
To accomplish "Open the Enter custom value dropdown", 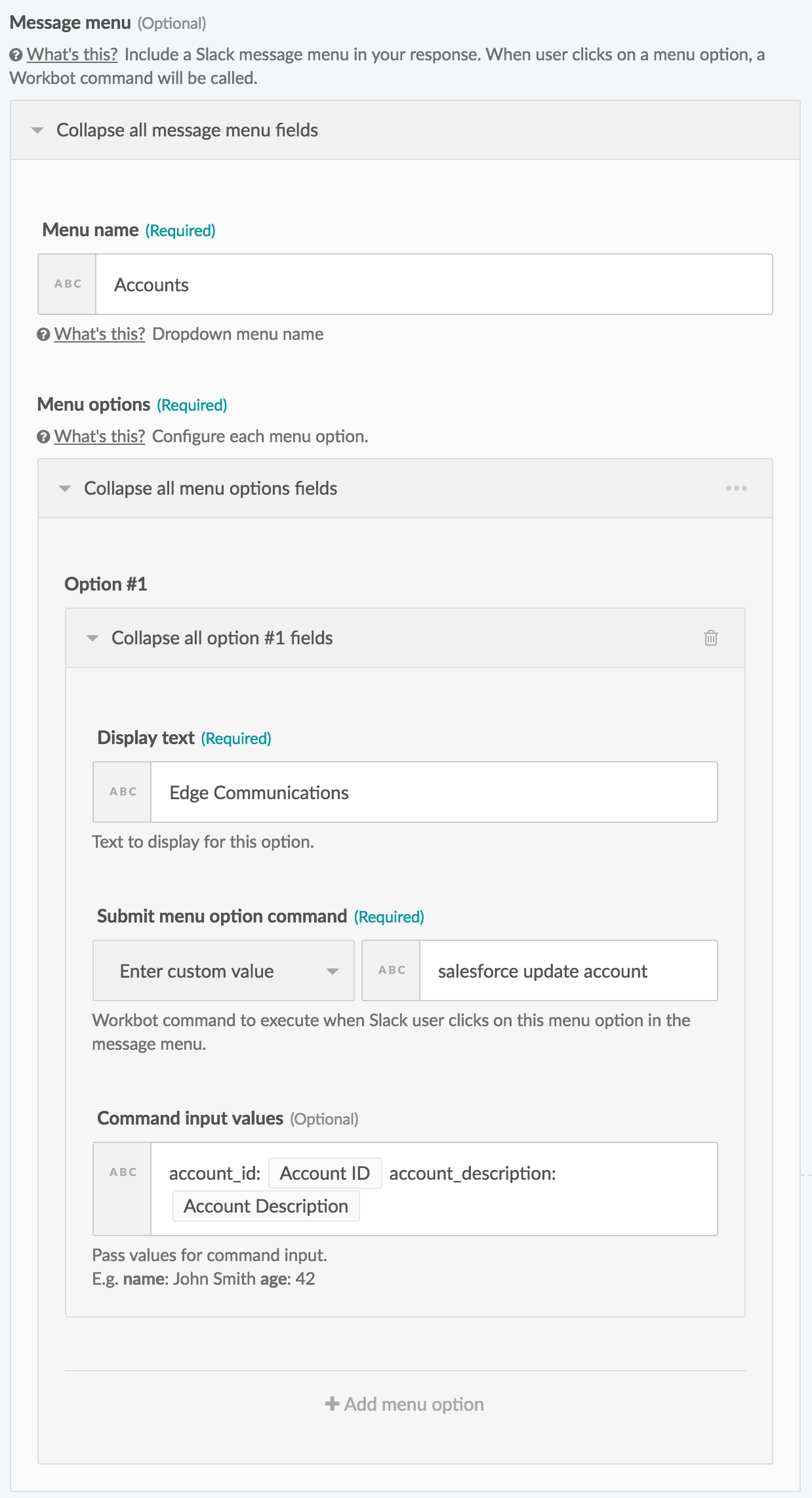I will click(223, 970).
